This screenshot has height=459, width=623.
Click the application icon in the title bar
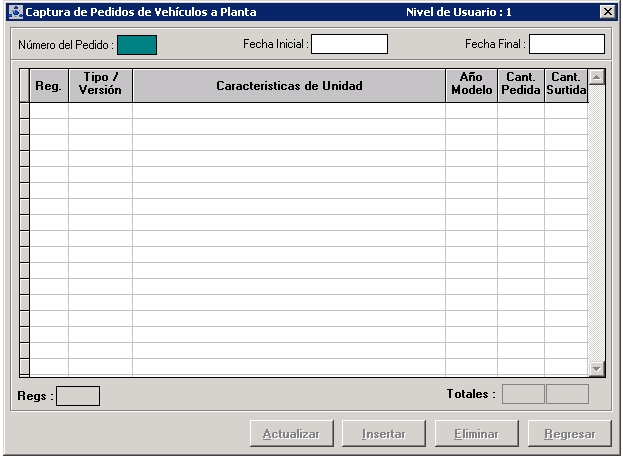pos(15,12)
